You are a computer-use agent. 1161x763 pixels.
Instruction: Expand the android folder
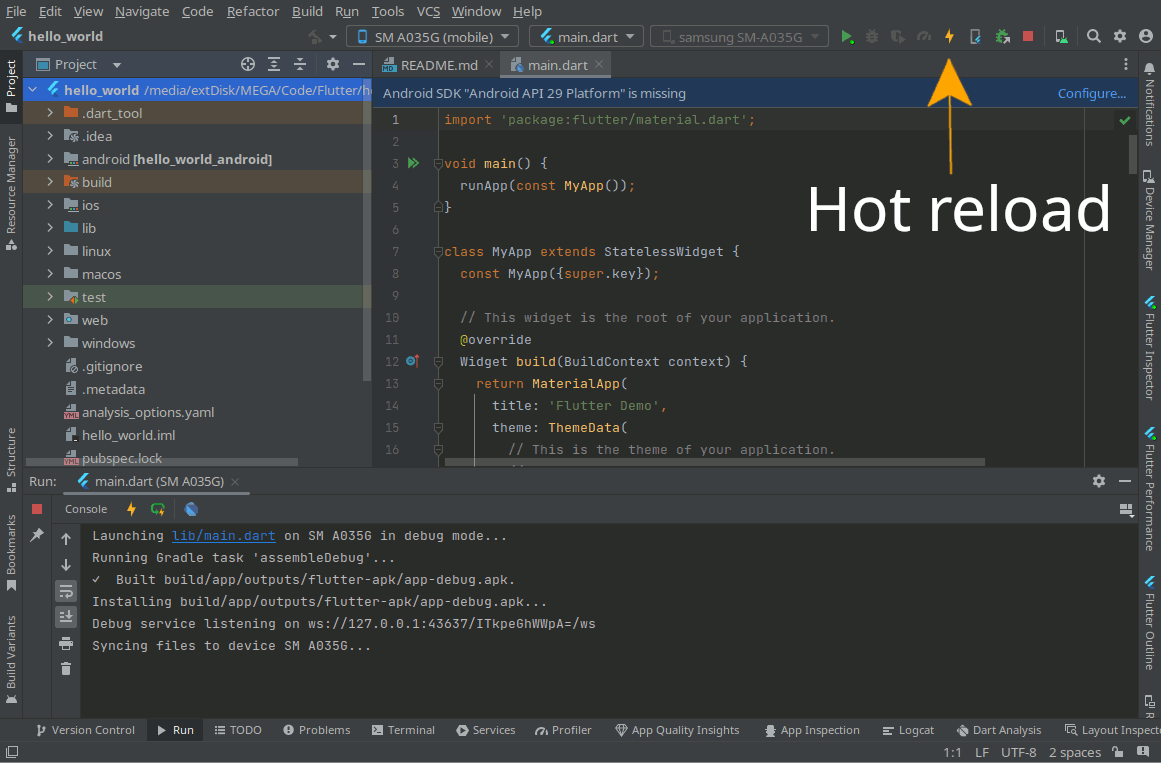click(50, 159)
